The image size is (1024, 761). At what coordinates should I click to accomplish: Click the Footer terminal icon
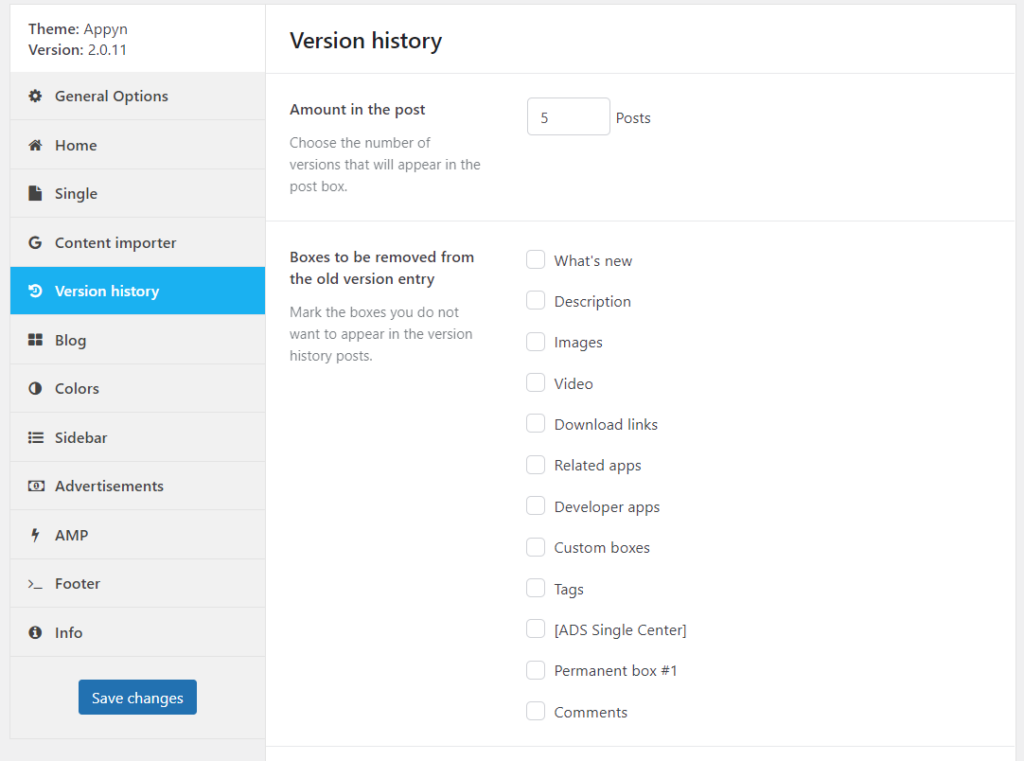pos(35,583)
